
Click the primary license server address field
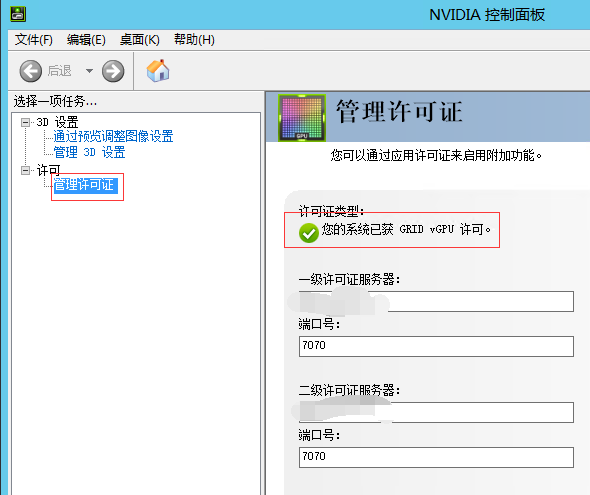436,301
